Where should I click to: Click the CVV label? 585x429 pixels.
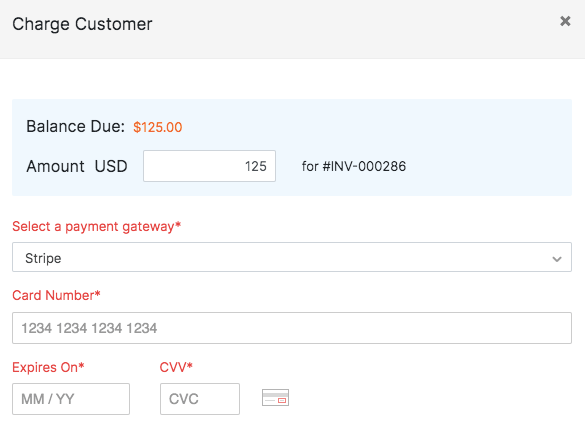click(x=176, y=367)
